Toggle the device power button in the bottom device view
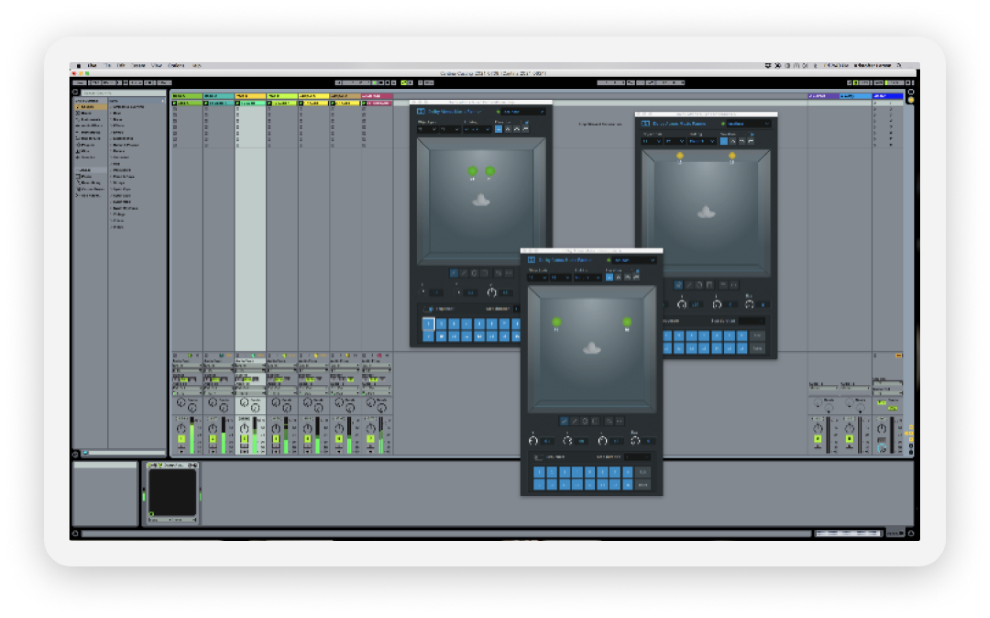The height and width of the screenshot is (618, 990). pos(151,466)
